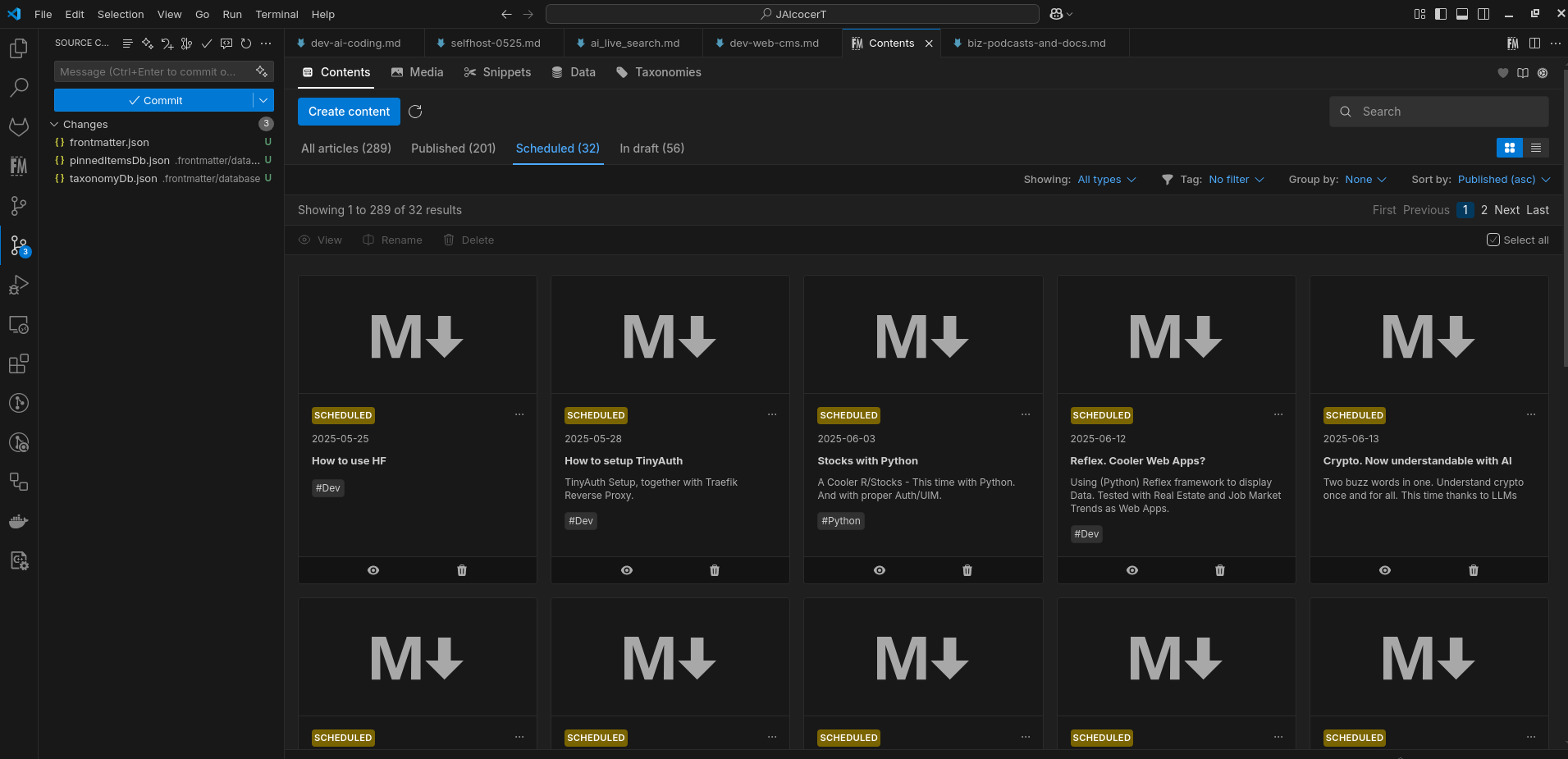Click the Front Matter FM icon in editor toolbar

1512,43
